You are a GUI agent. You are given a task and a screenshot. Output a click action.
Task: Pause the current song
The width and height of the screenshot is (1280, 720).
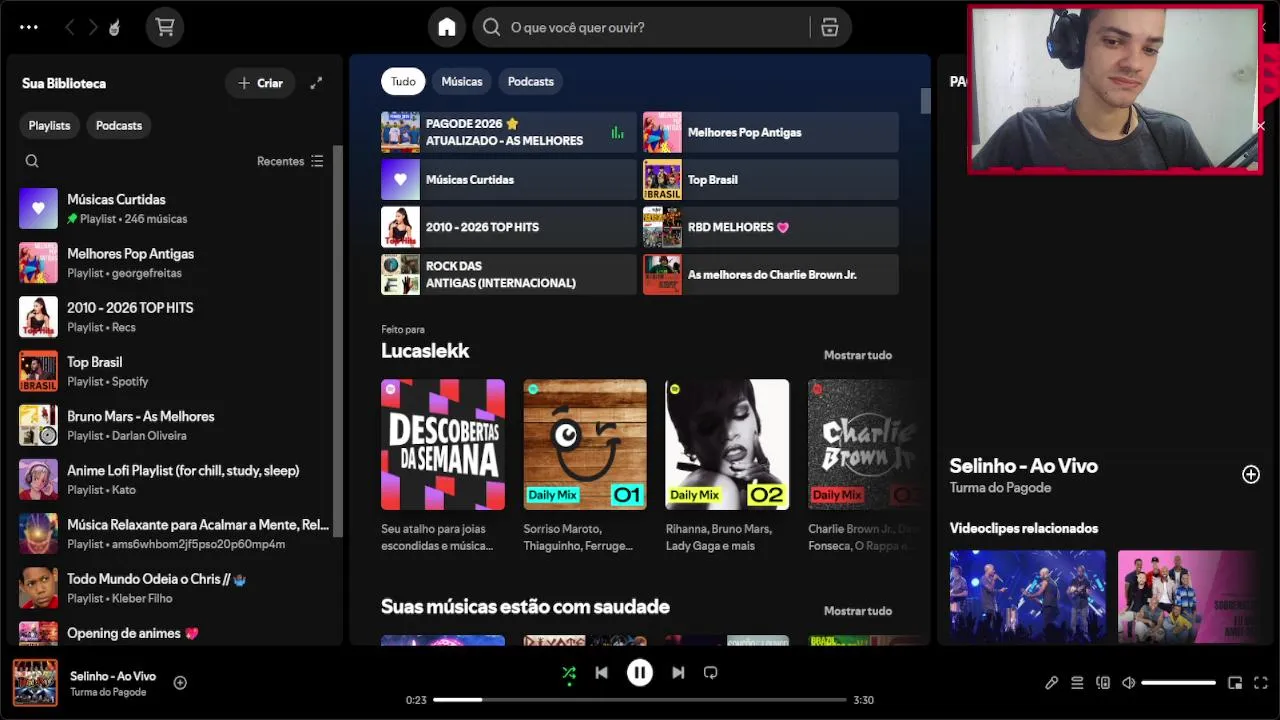[640, 673]
